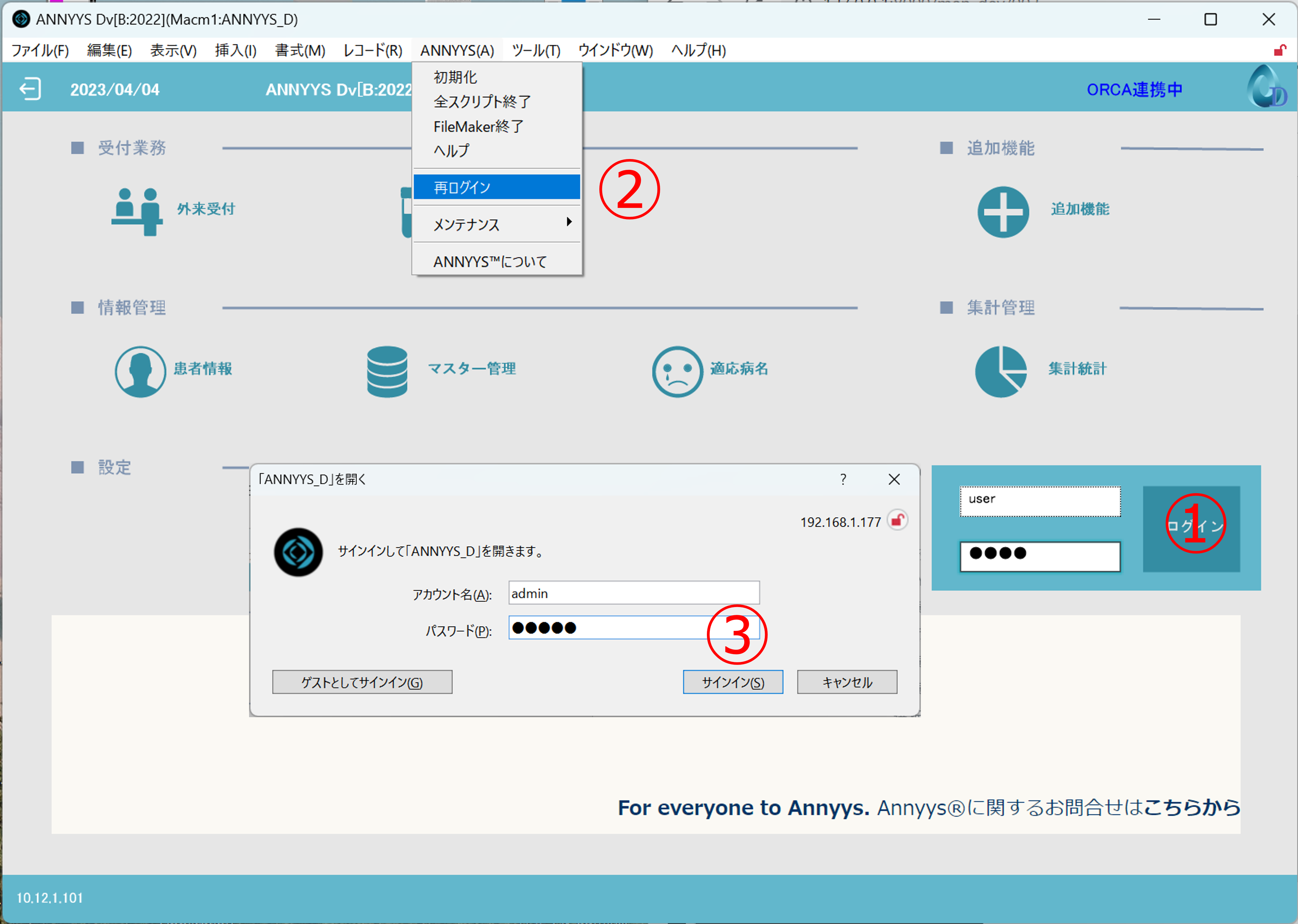Choose 全スクリプト終了 menu entry
1298x924 pixels.
point(497,101)
